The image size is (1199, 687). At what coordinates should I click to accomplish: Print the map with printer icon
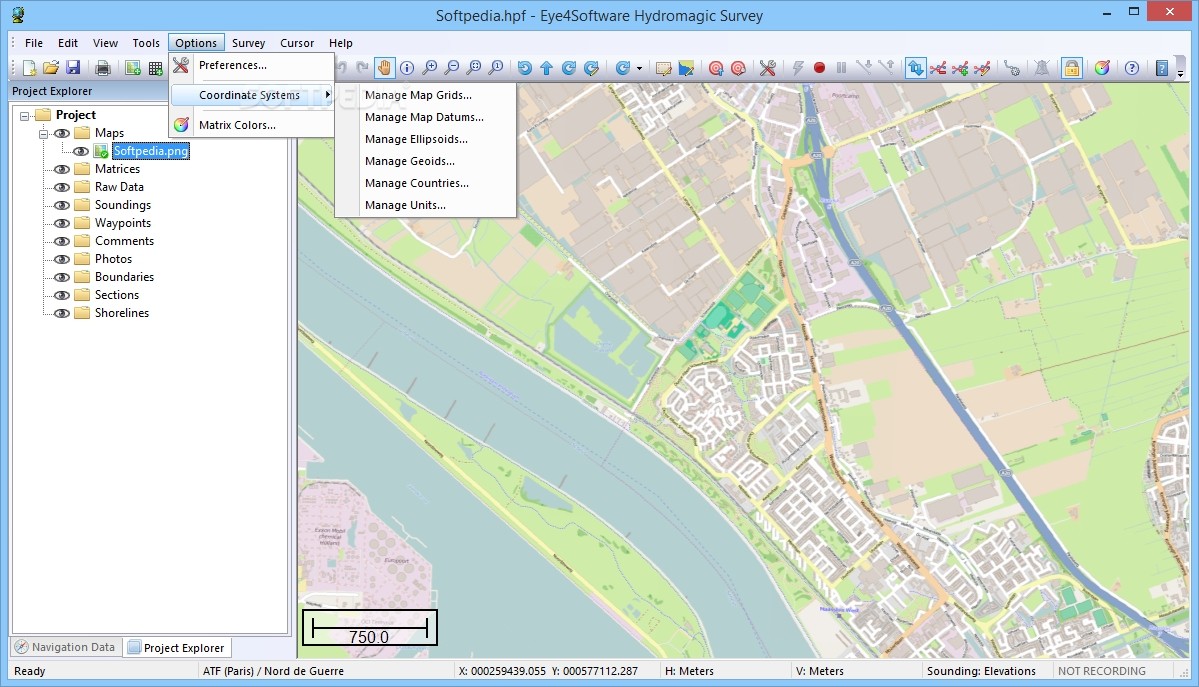[x=102, y=68]
